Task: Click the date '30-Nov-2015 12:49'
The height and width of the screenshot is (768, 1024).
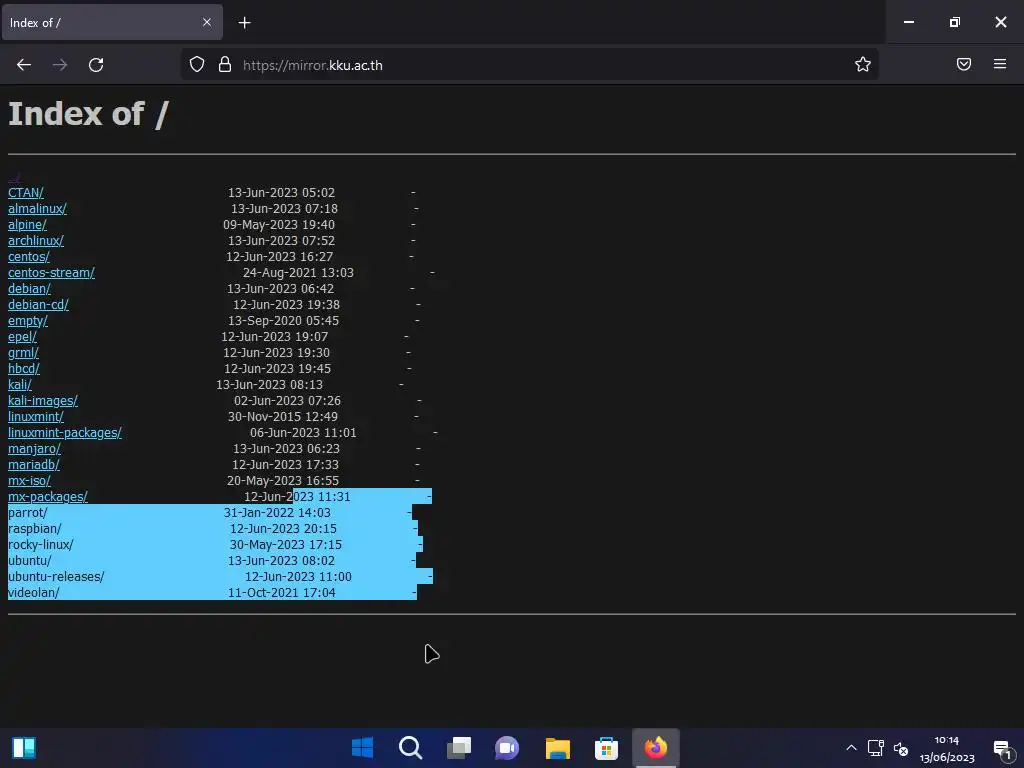Action: [x=283, y=417]
